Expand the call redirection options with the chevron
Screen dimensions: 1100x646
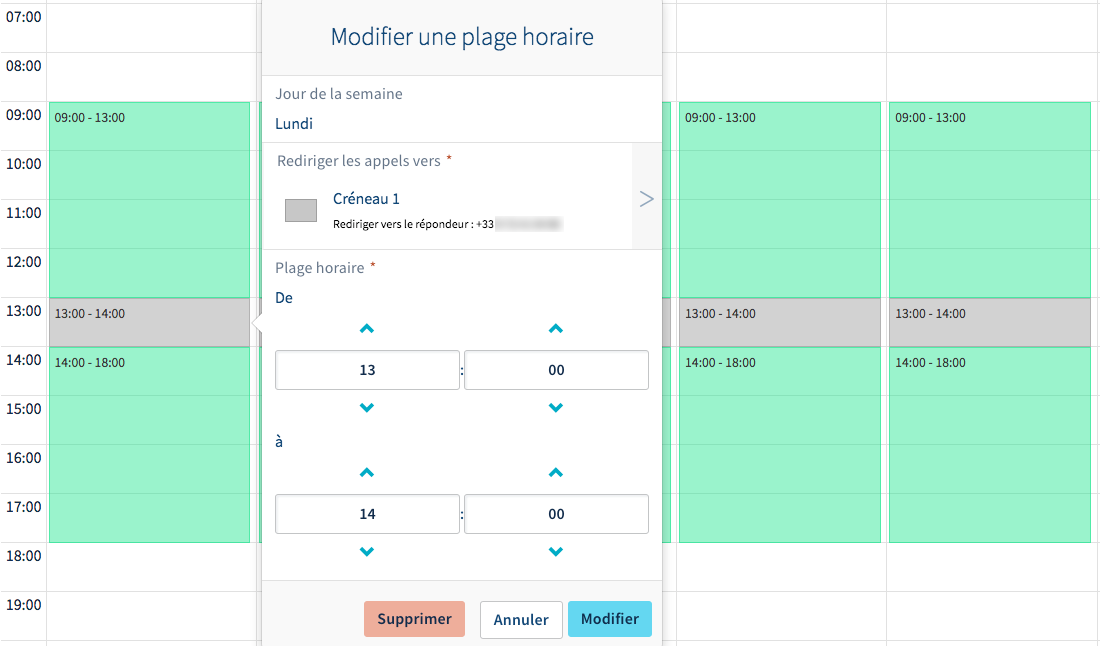click(646, 198)
